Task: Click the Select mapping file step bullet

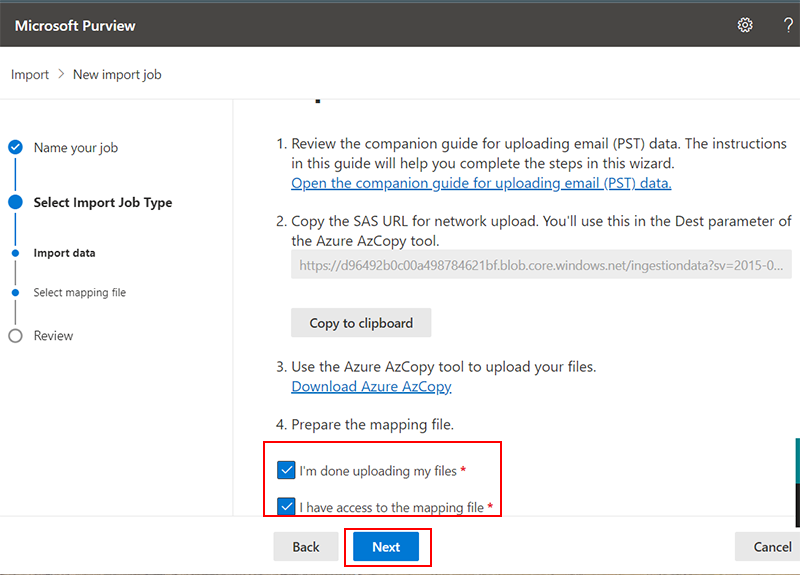Action: 15,292
